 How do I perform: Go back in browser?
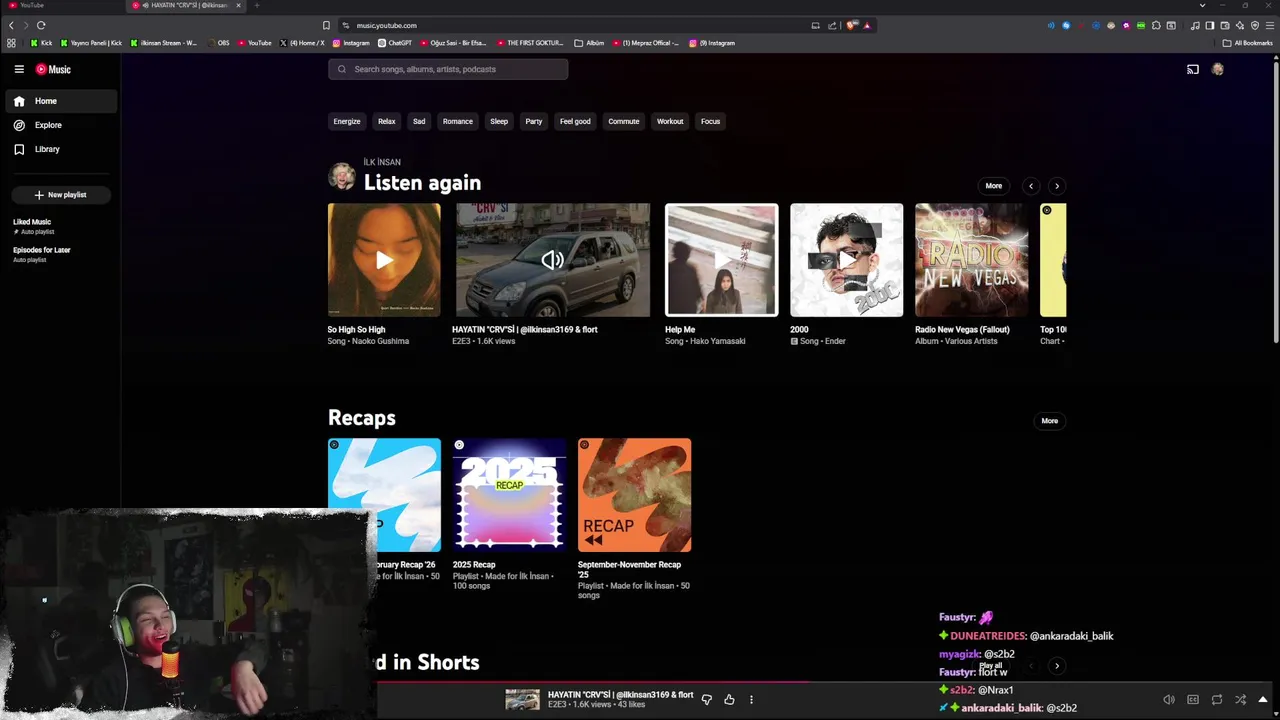click(11, 25)
